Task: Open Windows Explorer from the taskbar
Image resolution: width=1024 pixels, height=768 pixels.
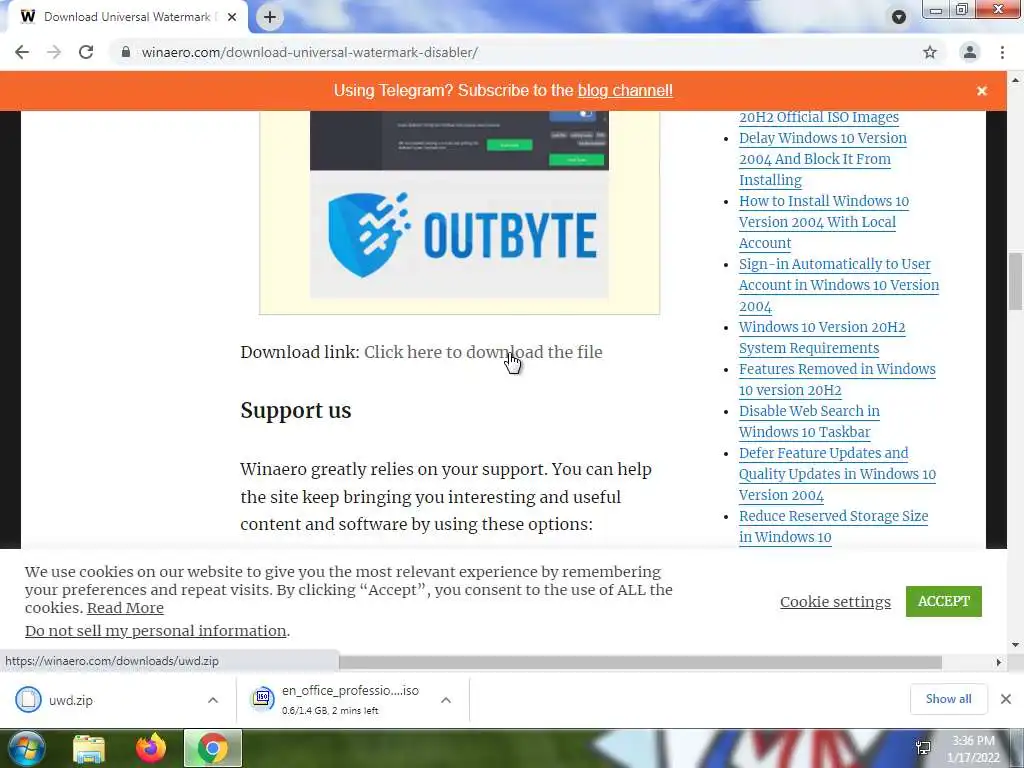Action: 88,748
